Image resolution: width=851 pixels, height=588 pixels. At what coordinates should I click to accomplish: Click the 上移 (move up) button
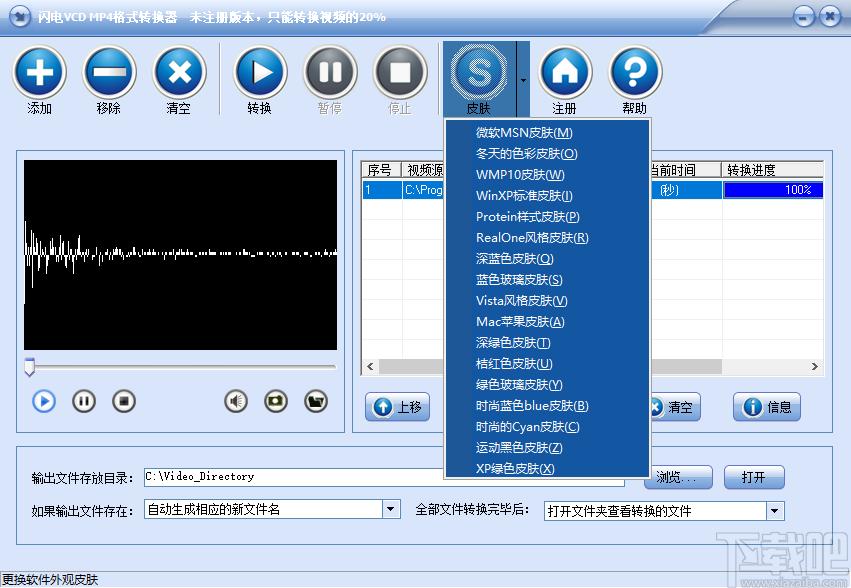398,407
